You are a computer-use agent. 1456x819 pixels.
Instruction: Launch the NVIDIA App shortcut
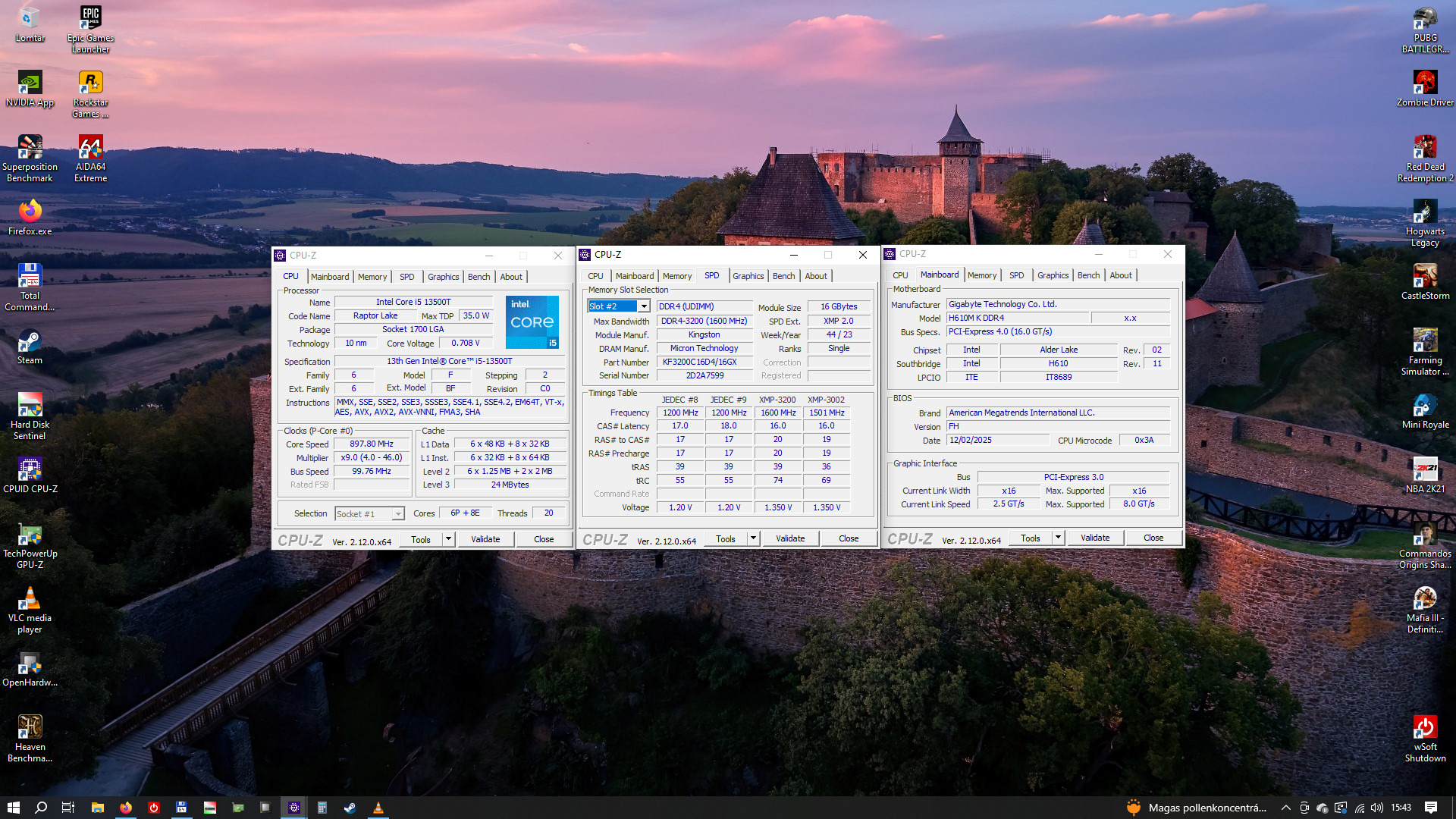coord(30,83)
